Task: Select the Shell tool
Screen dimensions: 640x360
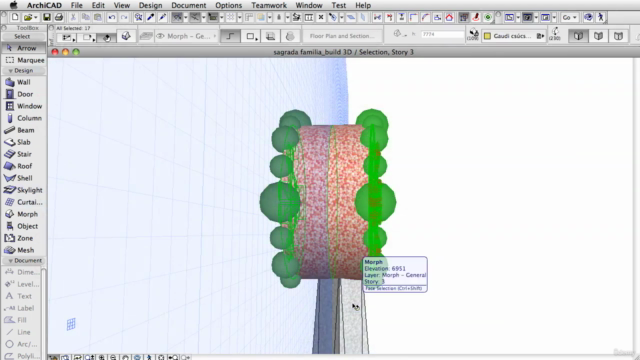Action: coord(24,178)
